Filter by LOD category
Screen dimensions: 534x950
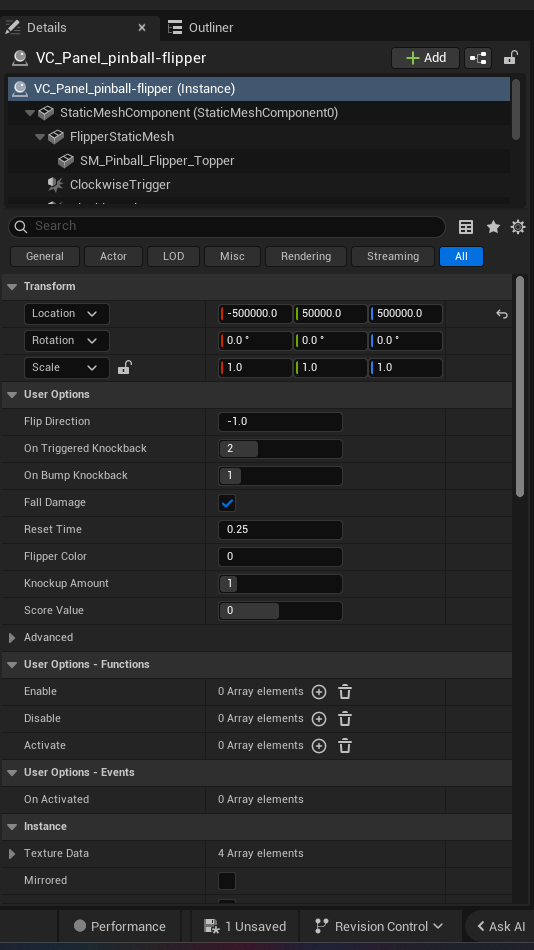click(x=173, y=256)
